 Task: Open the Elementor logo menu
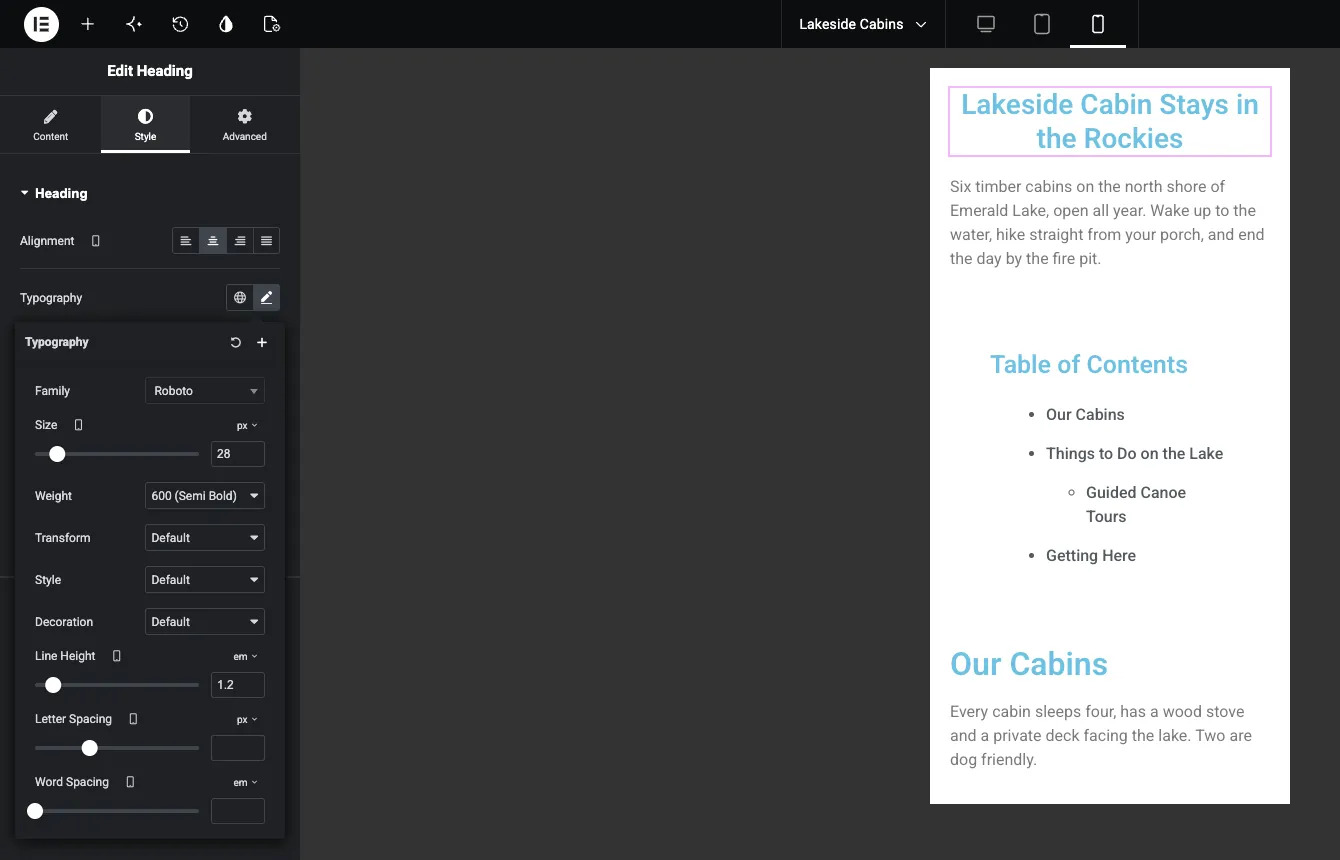(x=42, y=24)
